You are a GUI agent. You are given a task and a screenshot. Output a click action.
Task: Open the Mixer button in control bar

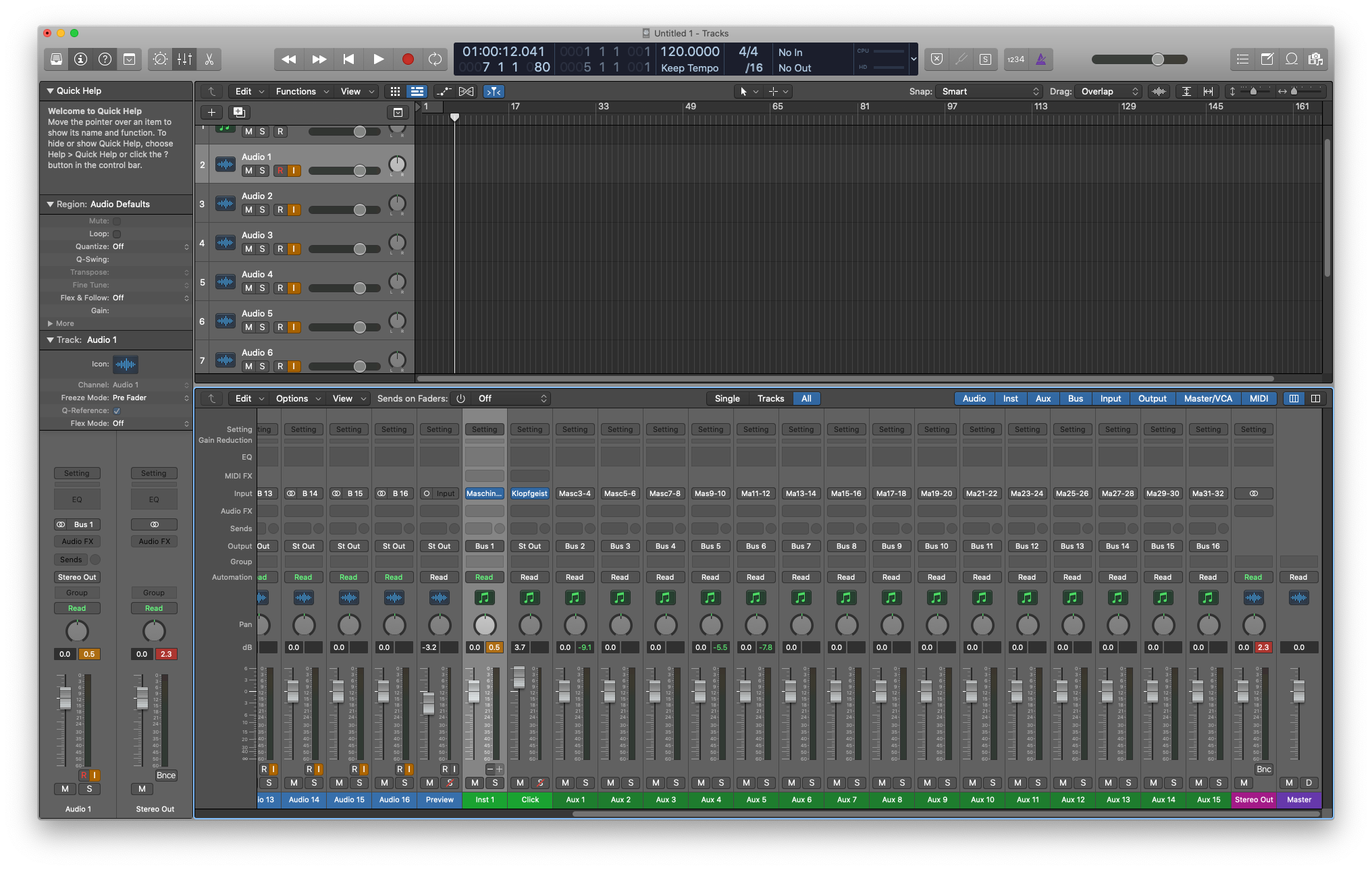coord(184,59)
